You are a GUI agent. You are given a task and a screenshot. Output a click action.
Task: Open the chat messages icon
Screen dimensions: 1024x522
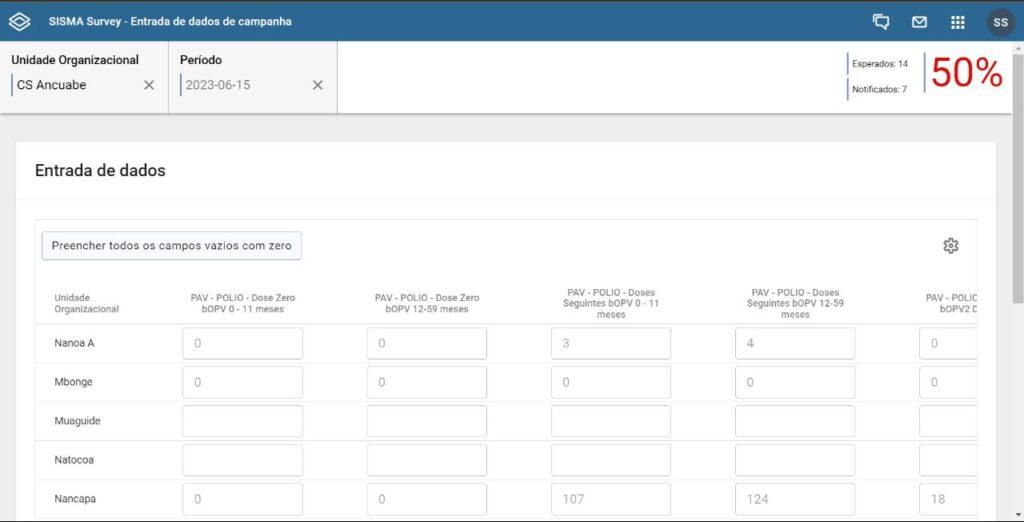pyautogui.click(x=881, y=22)
